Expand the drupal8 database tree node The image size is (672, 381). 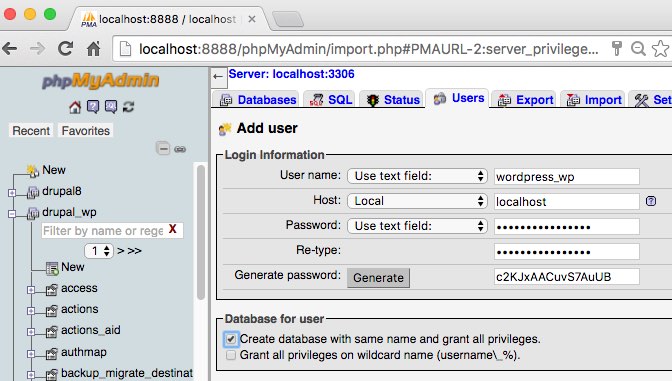tap(12, 193)
